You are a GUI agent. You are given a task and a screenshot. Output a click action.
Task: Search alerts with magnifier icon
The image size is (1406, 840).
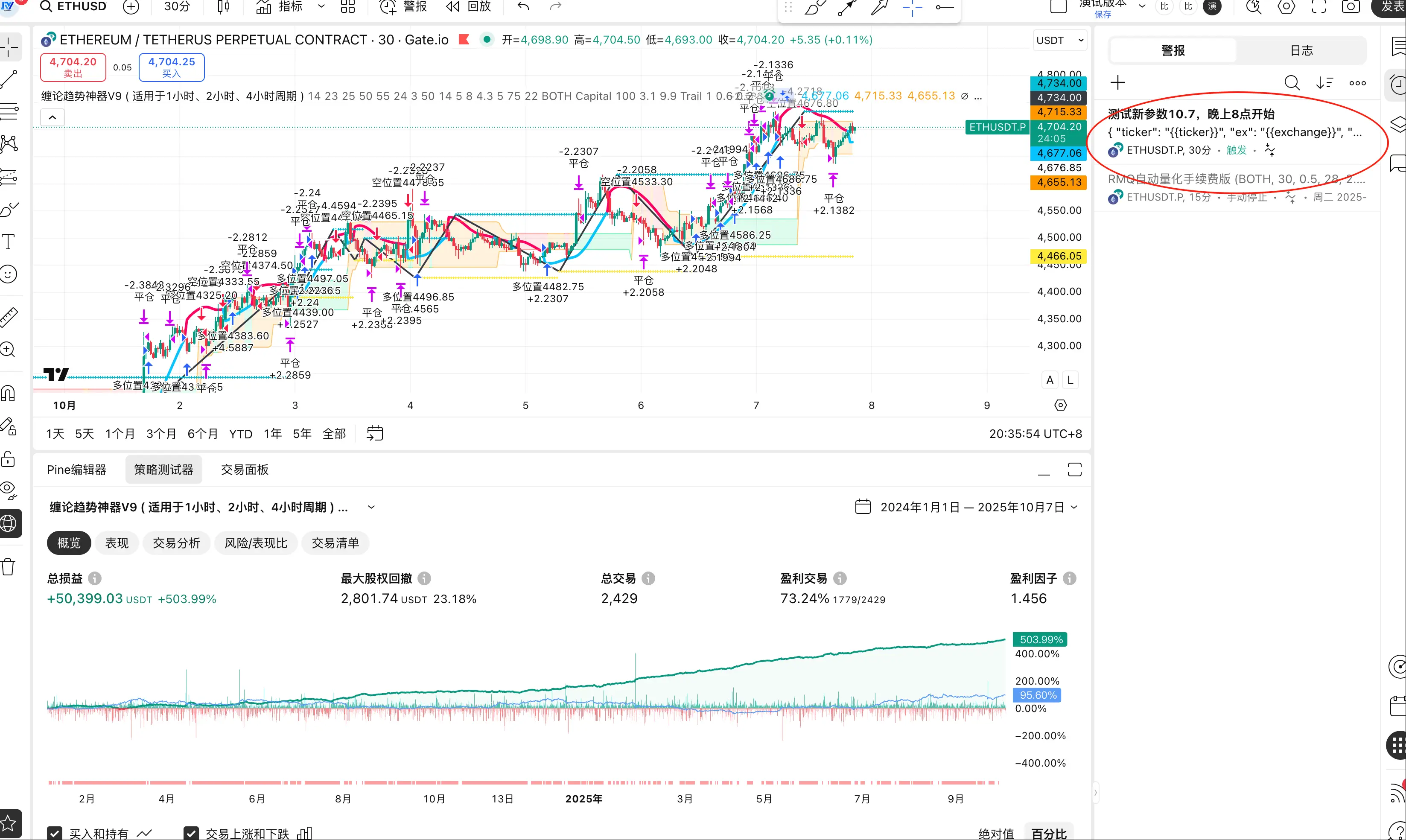click(x=1292, y=83)
